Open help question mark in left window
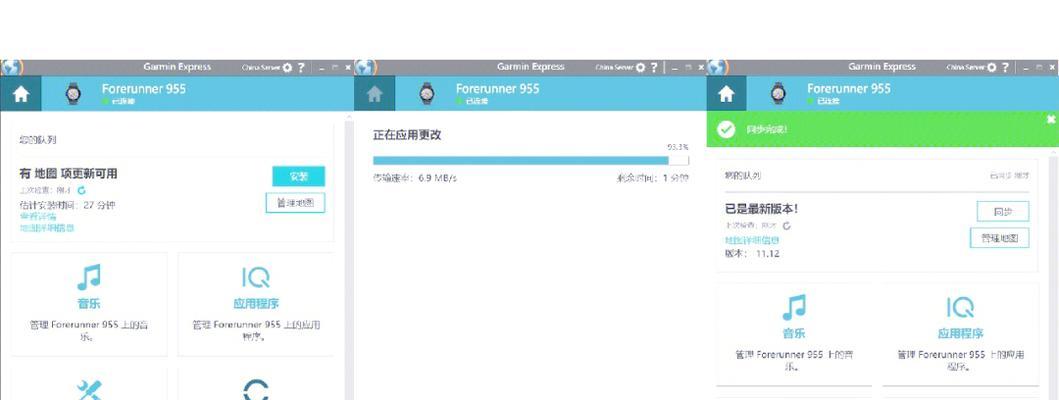Viewport: 1059px width, 400px height. click(301, 68)
